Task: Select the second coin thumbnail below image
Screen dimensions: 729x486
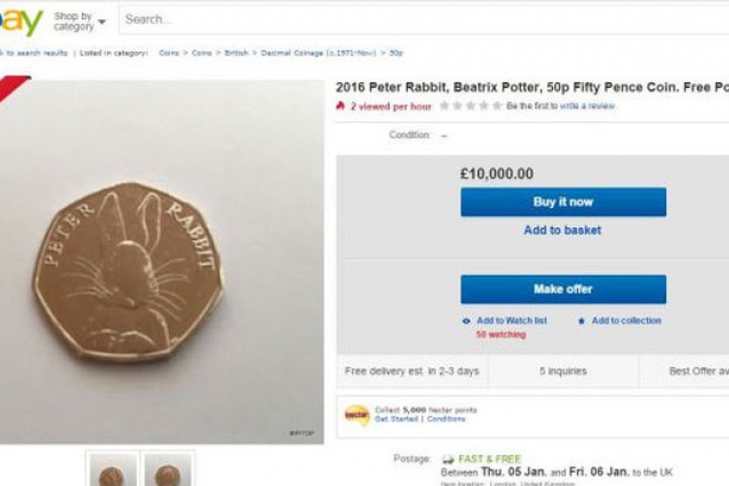Action: point(167,472)
